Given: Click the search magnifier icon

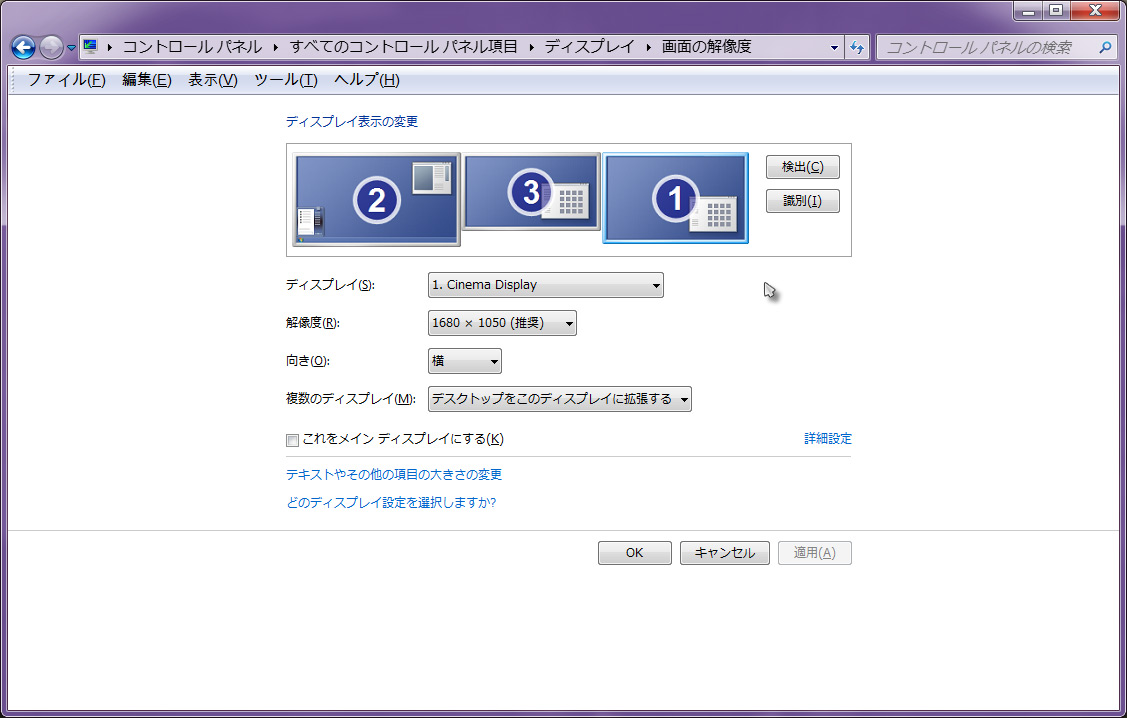Looking at the screenshot, I should pyautogui.click(x=1105, y=47).
